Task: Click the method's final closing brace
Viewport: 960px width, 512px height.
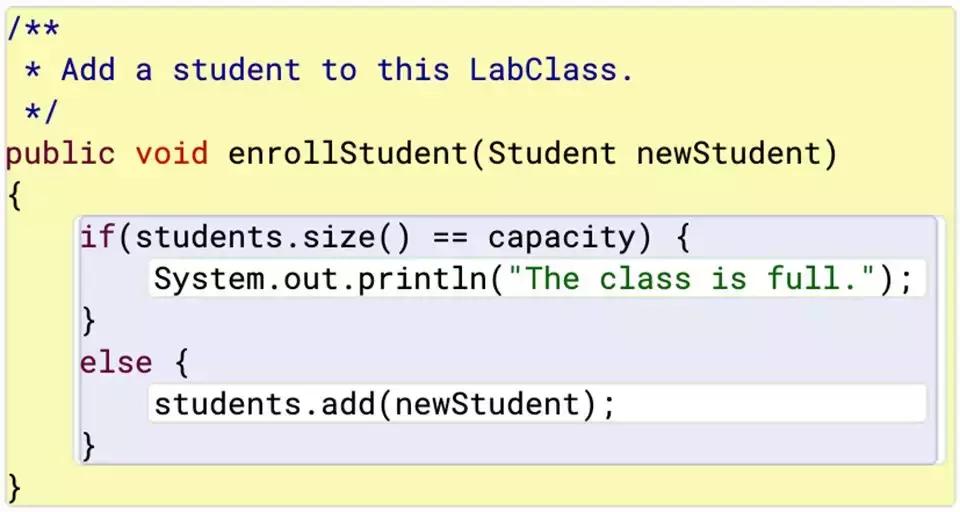Action: coord(14,487)
